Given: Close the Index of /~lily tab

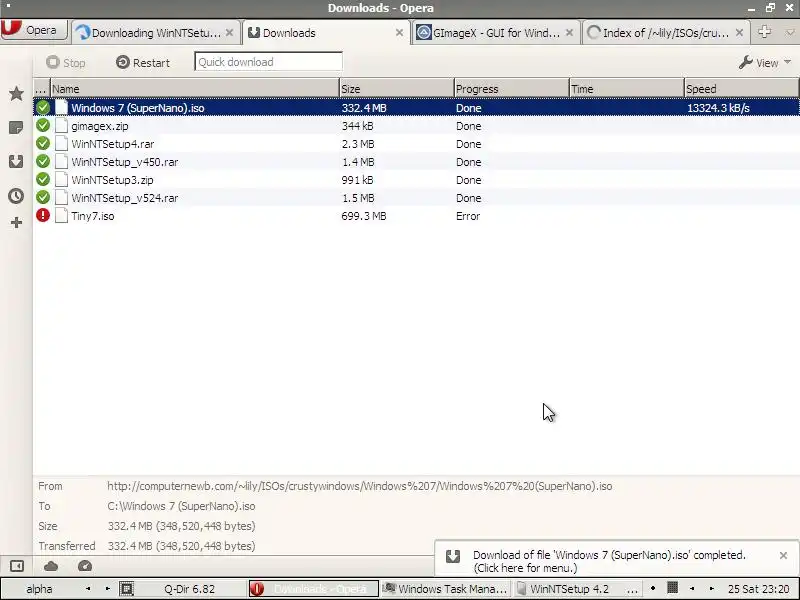Looking at the screenshot, I should pos(739,33).
